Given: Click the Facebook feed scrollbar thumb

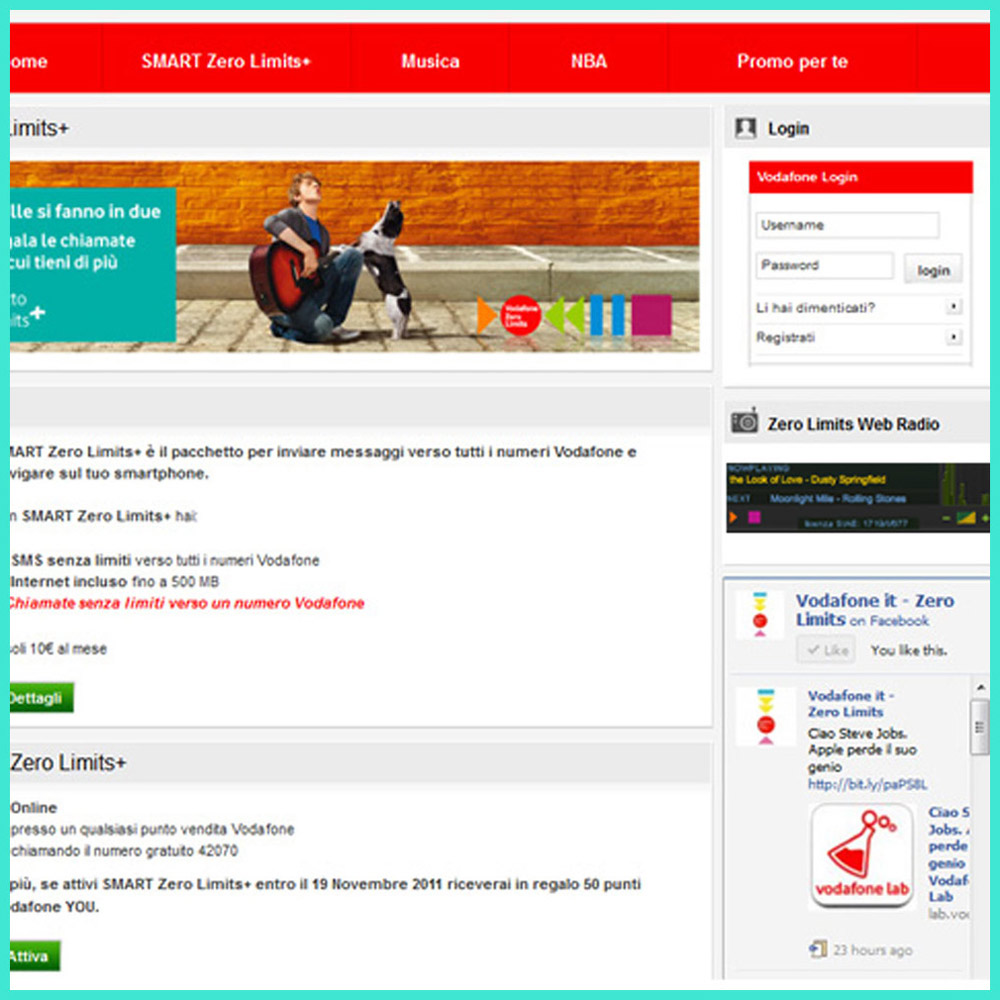Looking at the screenshot, I should [x=980, y=727].
